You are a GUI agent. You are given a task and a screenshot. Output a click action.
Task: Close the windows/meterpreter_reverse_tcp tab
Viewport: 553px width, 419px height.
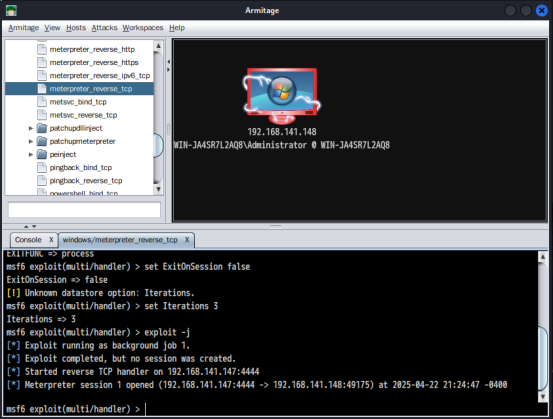click(187, 240)
